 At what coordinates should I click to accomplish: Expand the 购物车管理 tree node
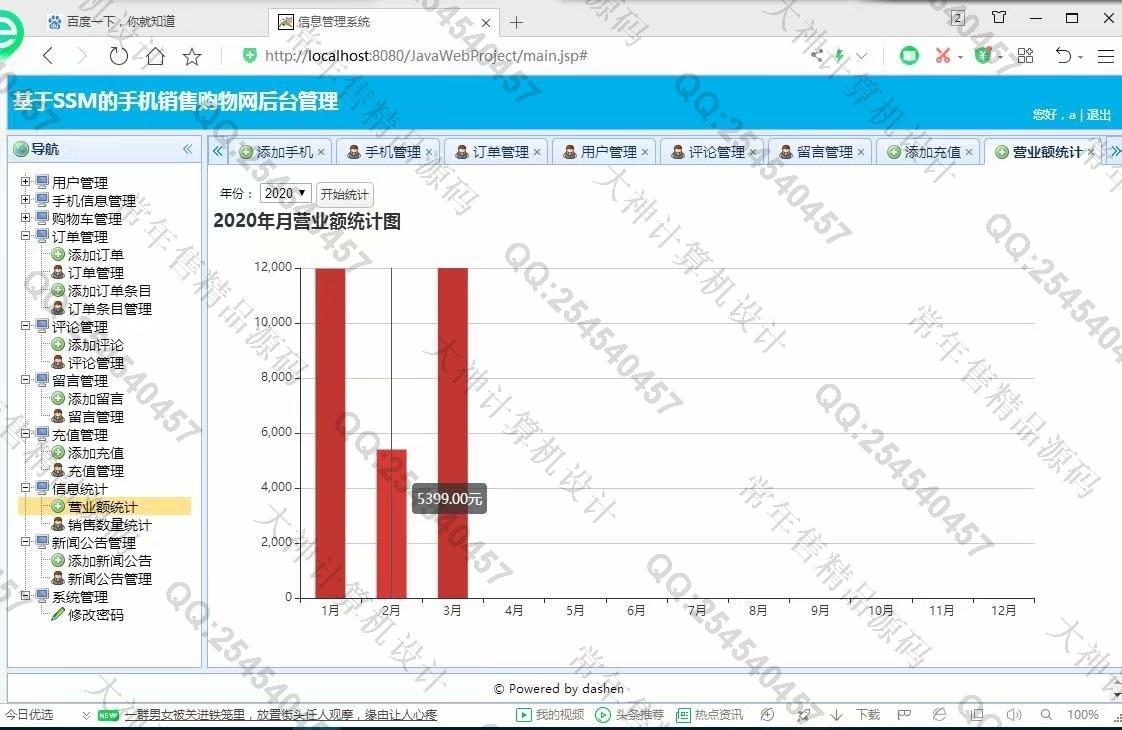[x=26, y=218]
